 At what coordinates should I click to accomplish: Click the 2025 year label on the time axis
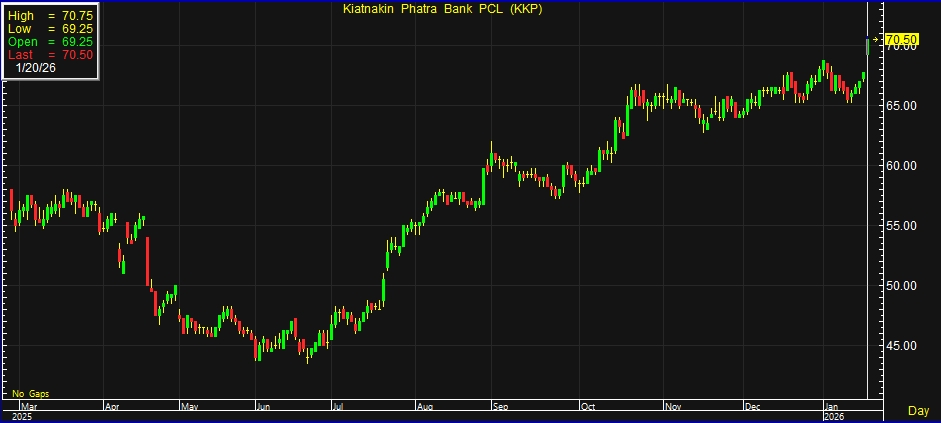[x=22, y=416]
